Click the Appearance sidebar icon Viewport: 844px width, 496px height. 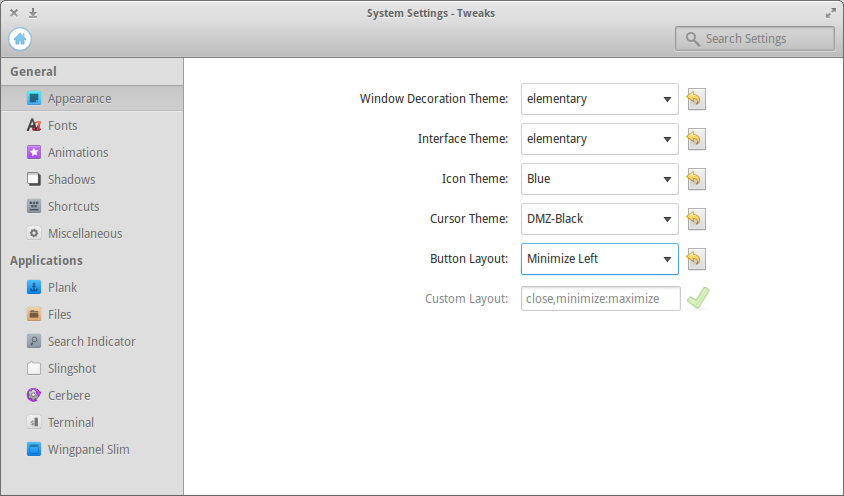34,98
